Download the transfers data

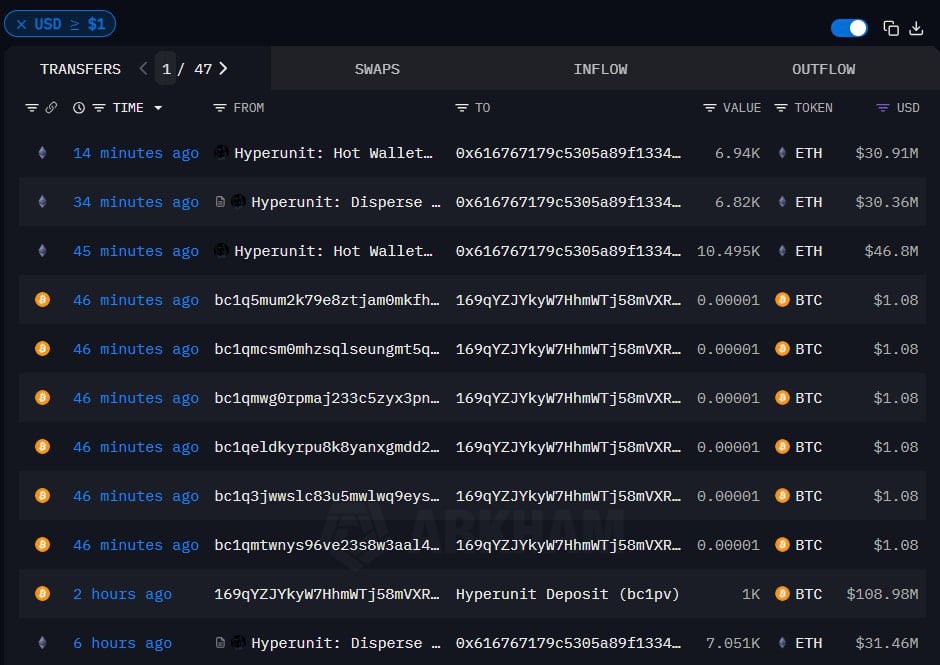tap(916, 28)
